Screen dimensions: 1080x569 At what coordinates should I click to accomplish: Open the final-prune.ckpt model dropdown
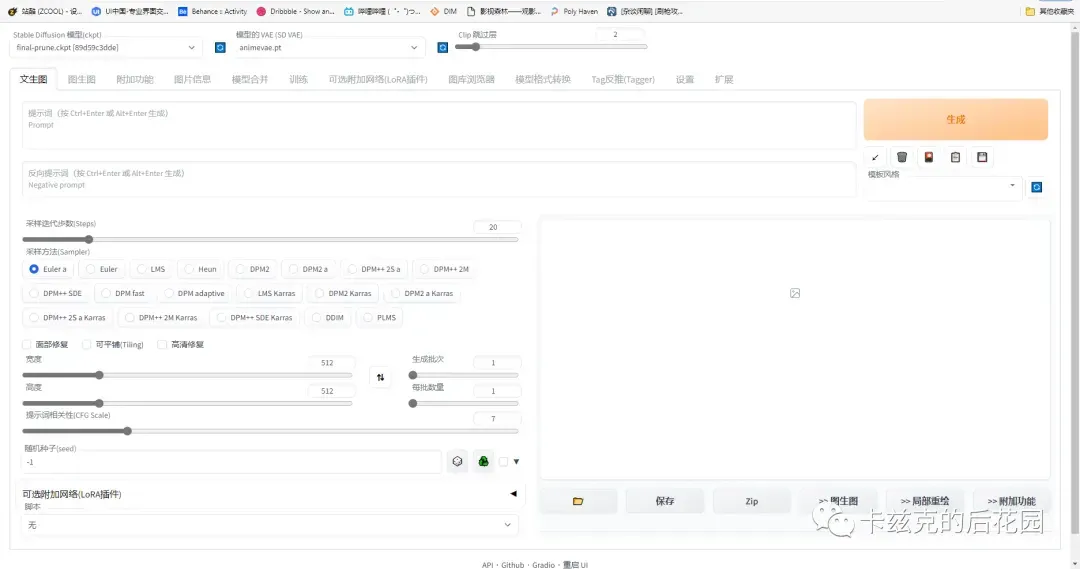pyautogui.click(x=105, y=48)
